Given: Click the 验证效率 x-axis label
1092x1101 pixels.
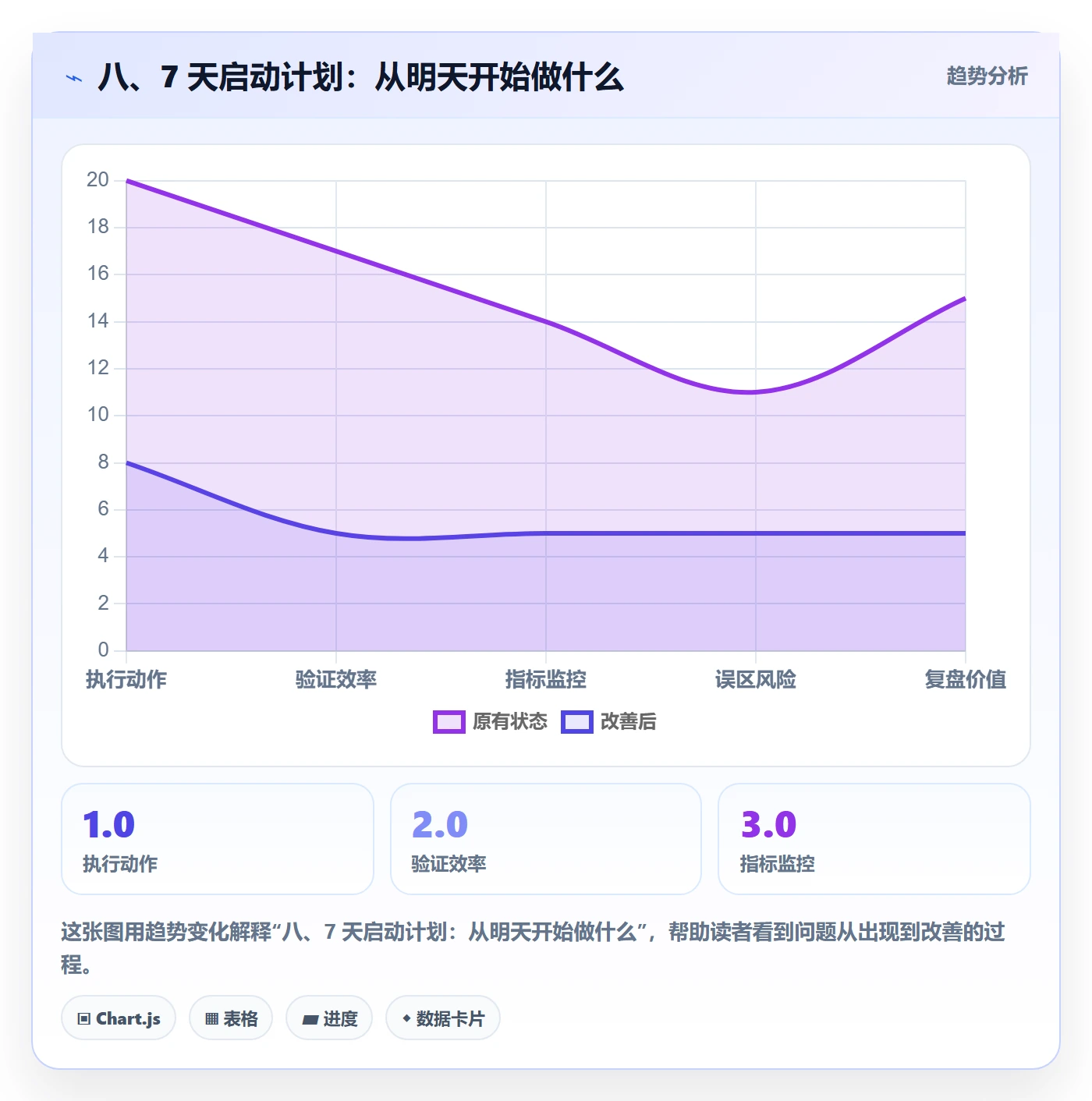Looking at the screenshot, I should tap(336, 679).
